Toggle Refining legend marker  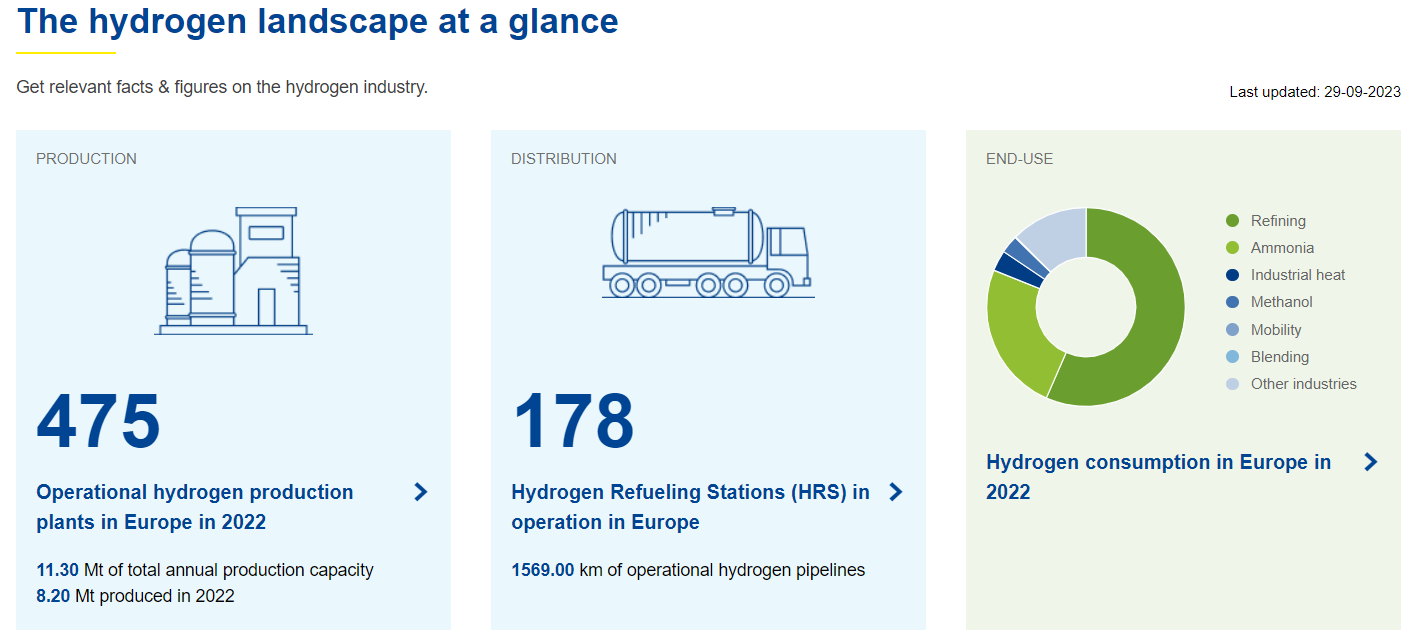[x=1232, y=221]
